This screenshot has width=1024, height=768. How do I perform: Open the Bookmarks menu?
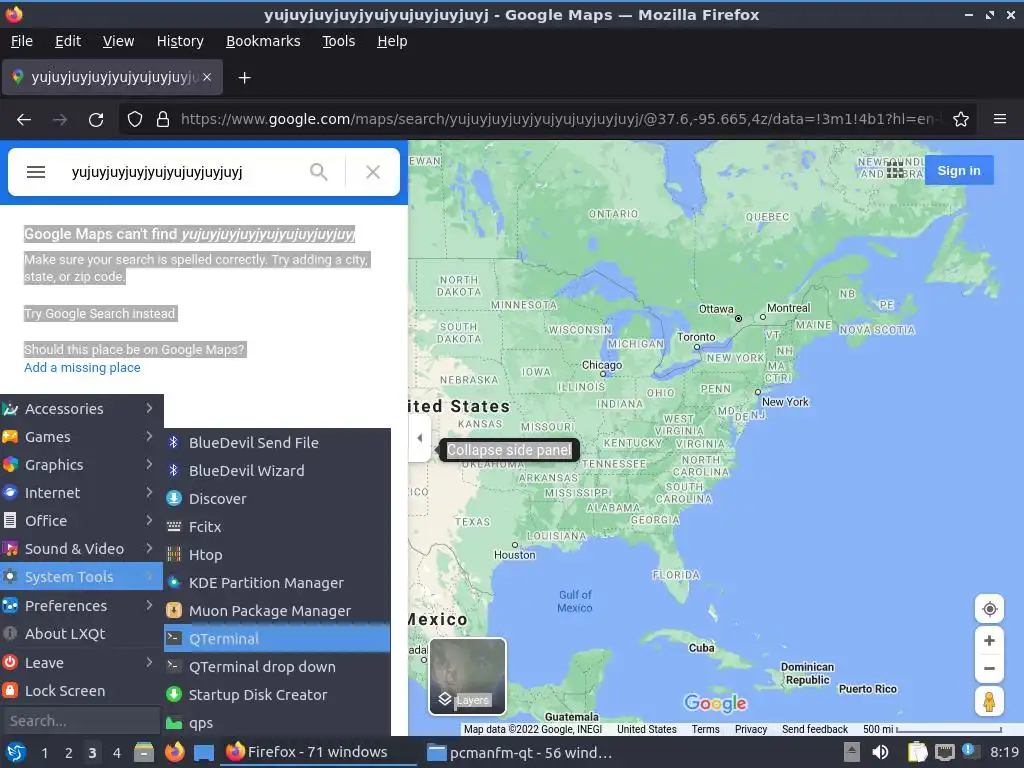263,41
